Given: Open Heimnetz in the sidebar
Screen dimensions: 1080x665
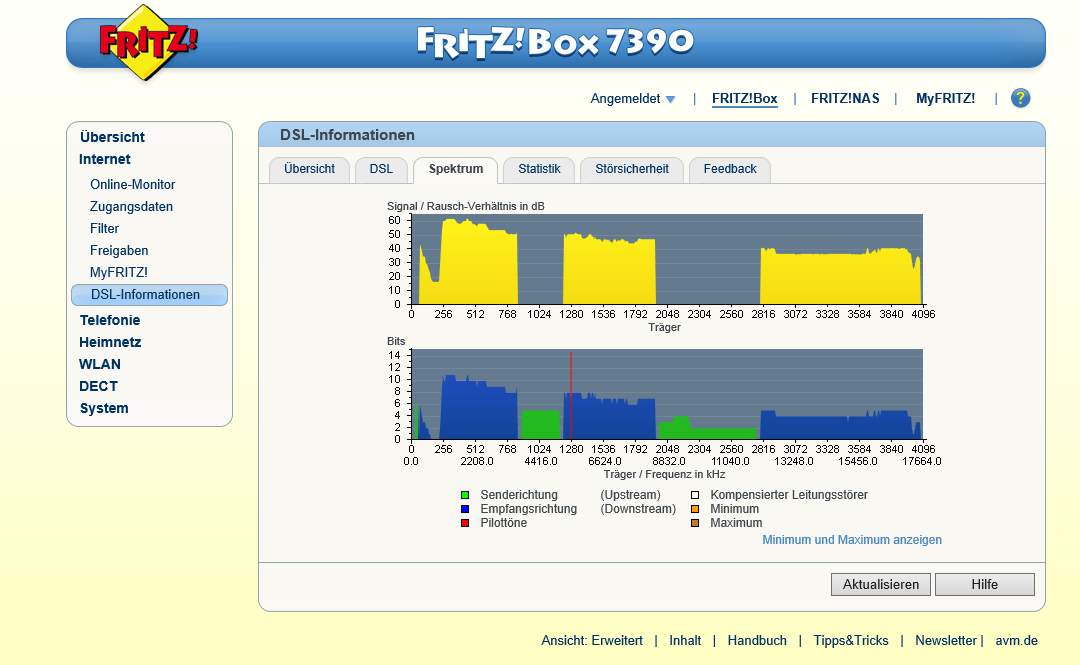Looking at the screenshot, I should coord(110,342).
